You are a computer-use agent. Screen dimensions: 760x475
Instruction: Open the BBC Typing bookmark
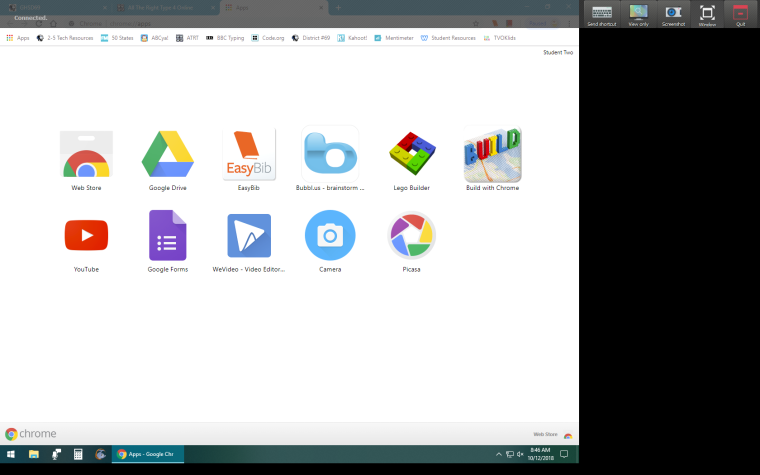click(x=225, y=38)
